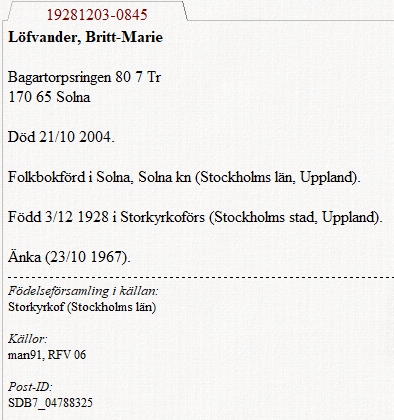The image size is (394, 420).
Task: Click the Post-ID label
Action: click(30, 387)
